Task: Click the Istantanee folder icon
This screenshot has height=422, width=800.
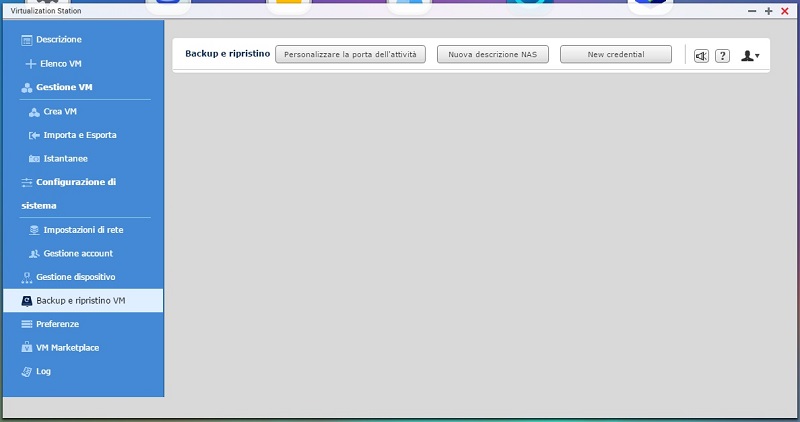Action: 34,159
